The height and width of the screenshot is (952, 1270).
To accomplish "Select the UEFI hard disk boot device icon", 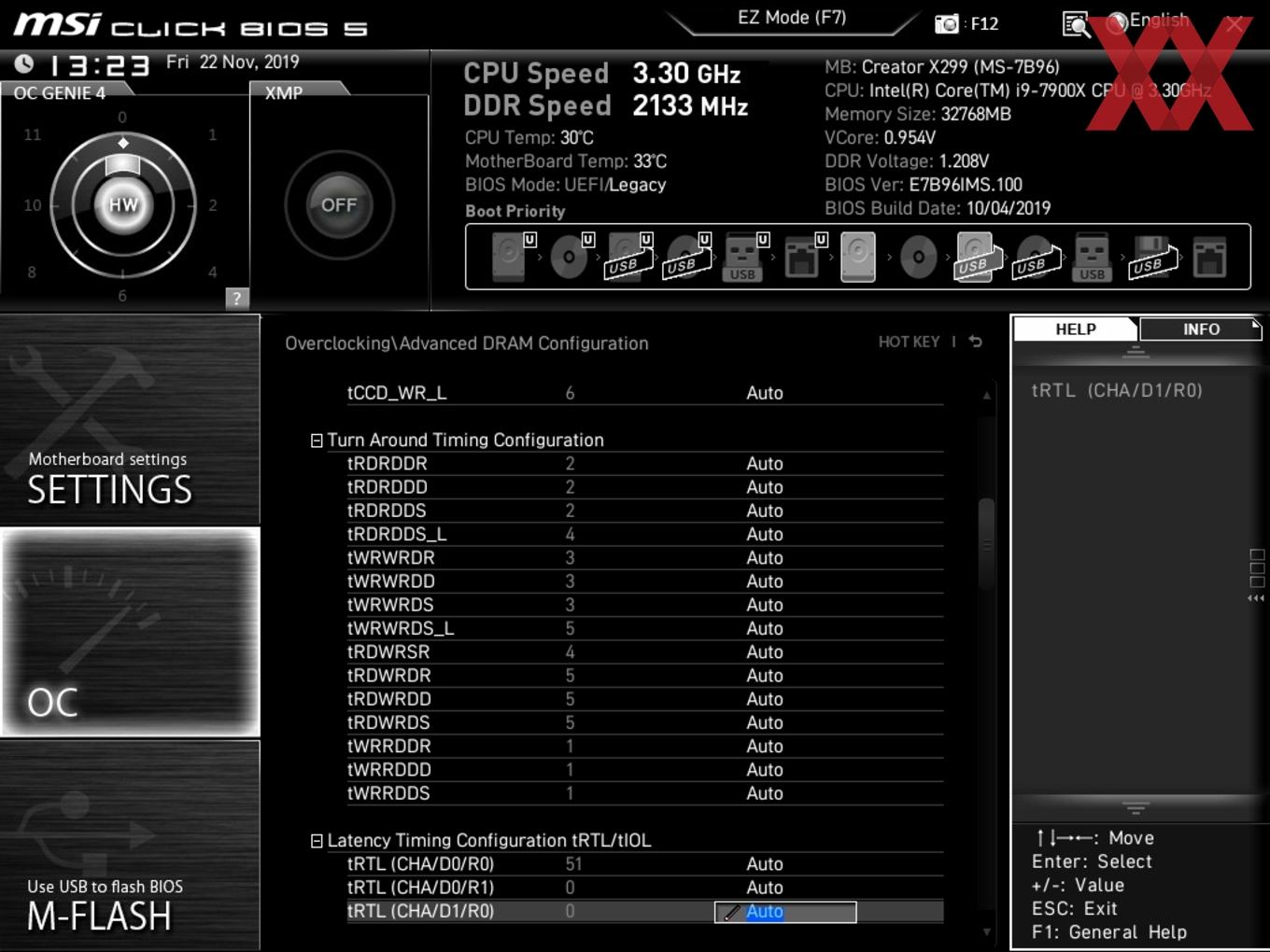I will (x=512, y=257).
